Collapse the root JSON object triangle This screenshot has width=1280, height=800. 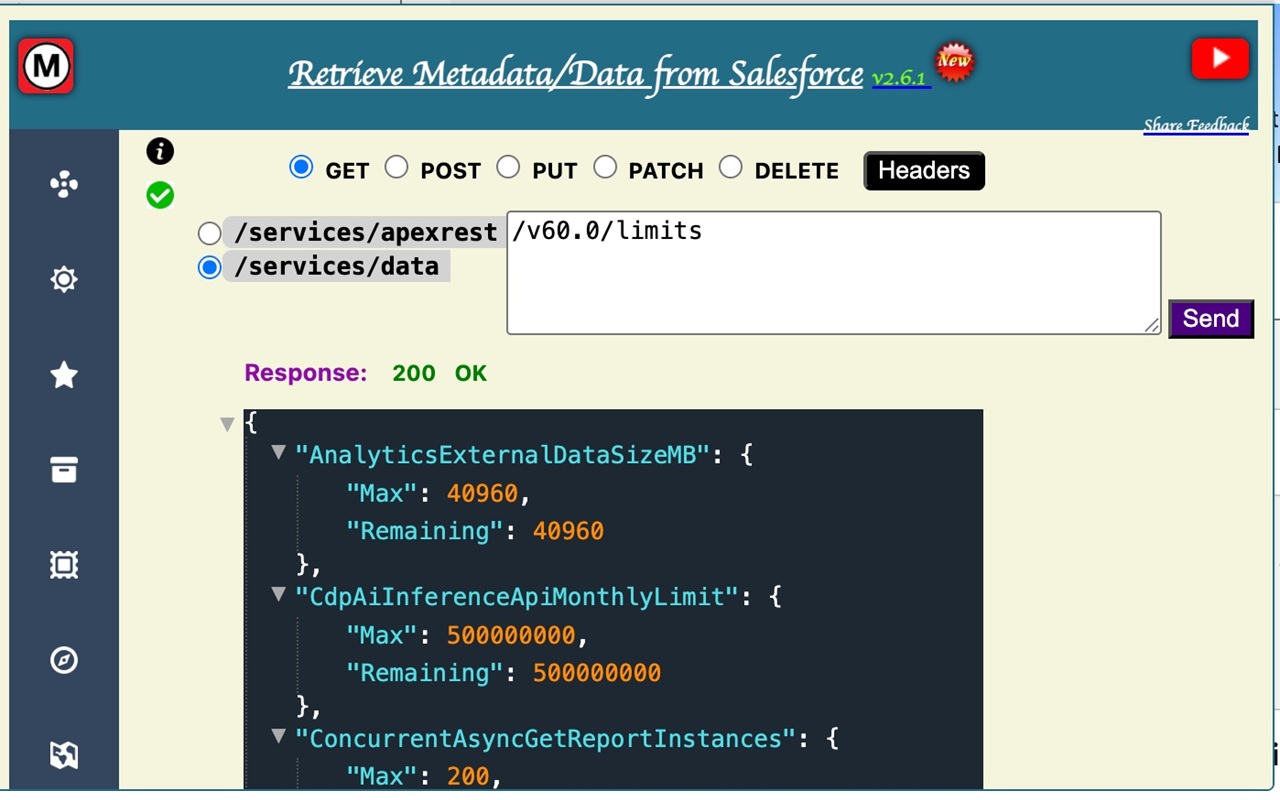point(227,424)
